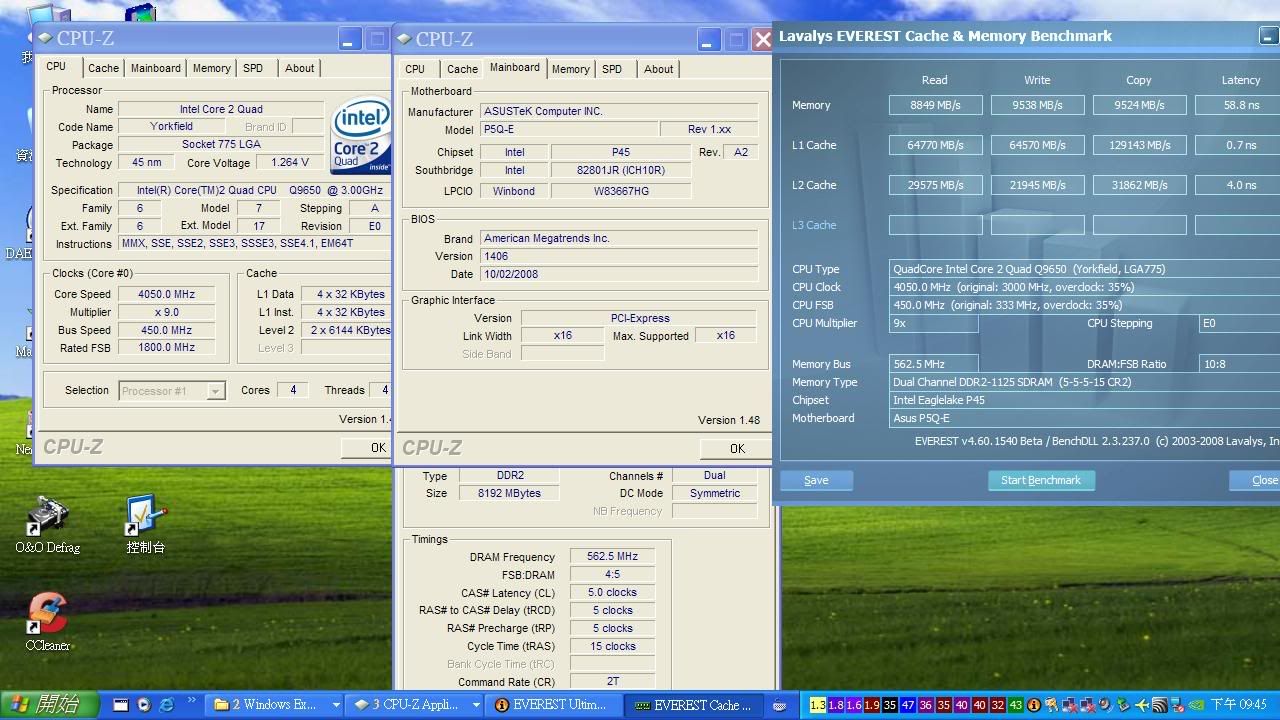Launch Windows Media Player from quick launch
1280x720 pixels.
click(143, 705)
